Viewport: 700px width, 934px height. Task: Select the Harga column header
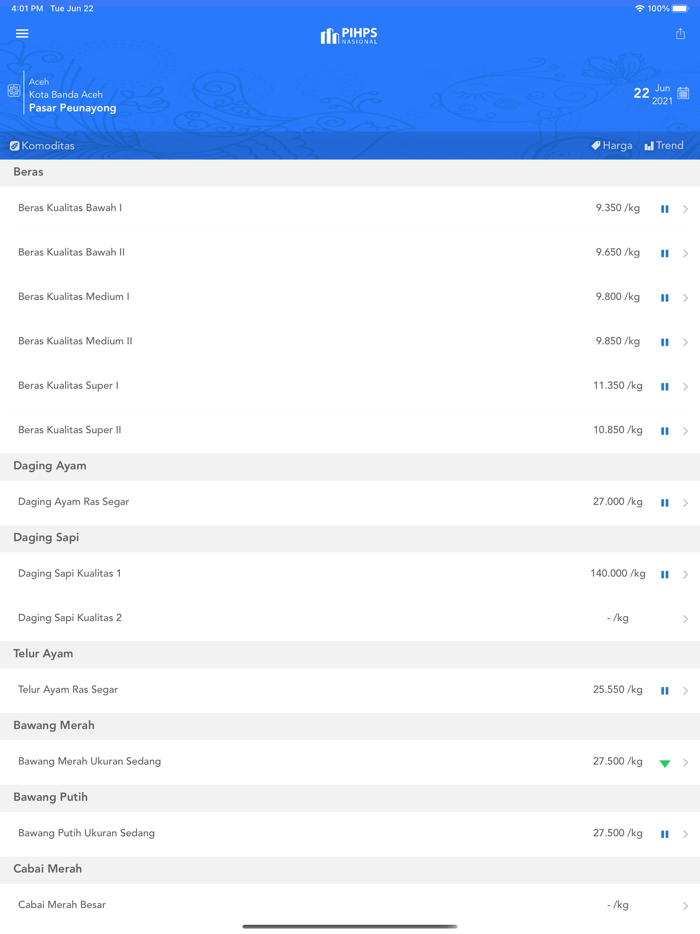[612, 145]
